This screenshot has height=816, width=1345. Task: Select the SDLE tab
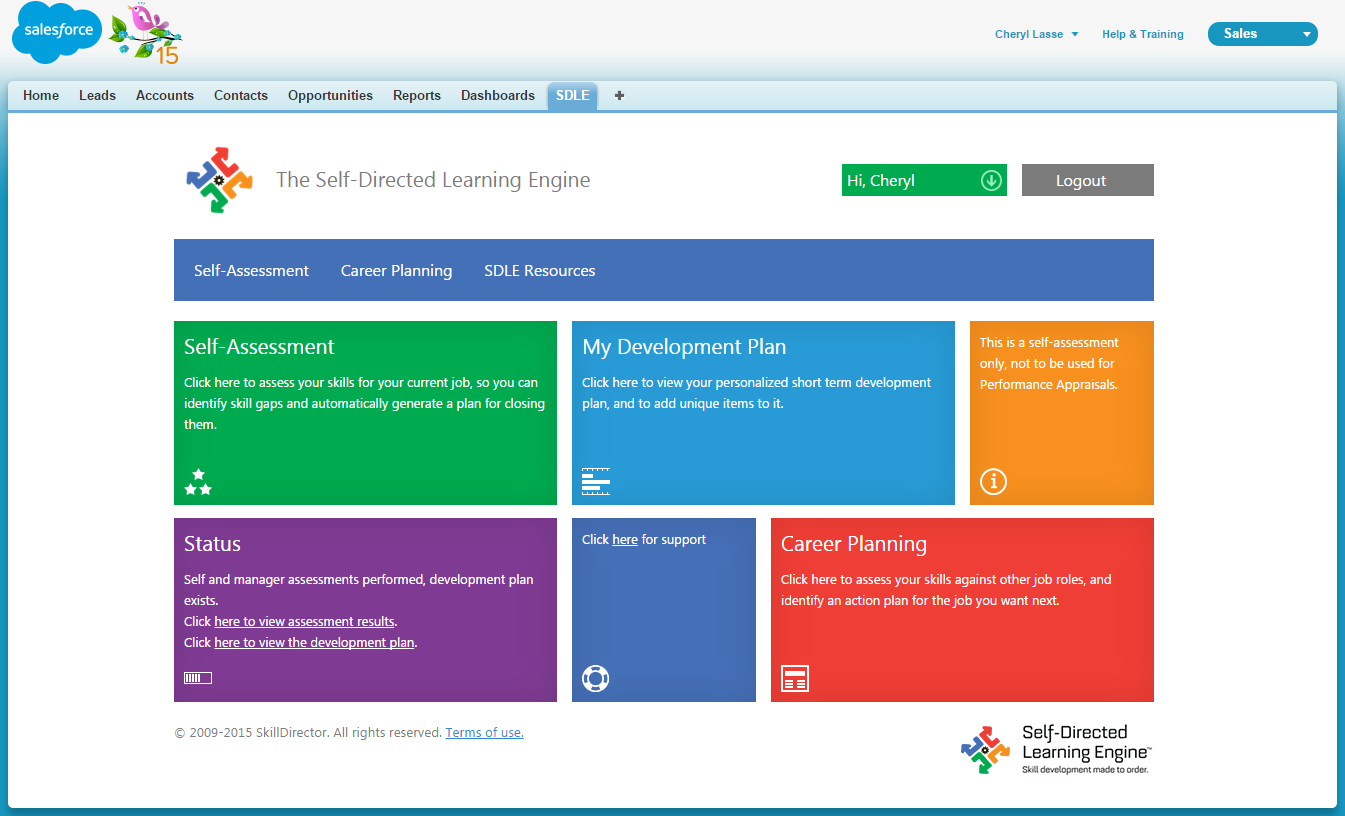(x=572, y=96)
